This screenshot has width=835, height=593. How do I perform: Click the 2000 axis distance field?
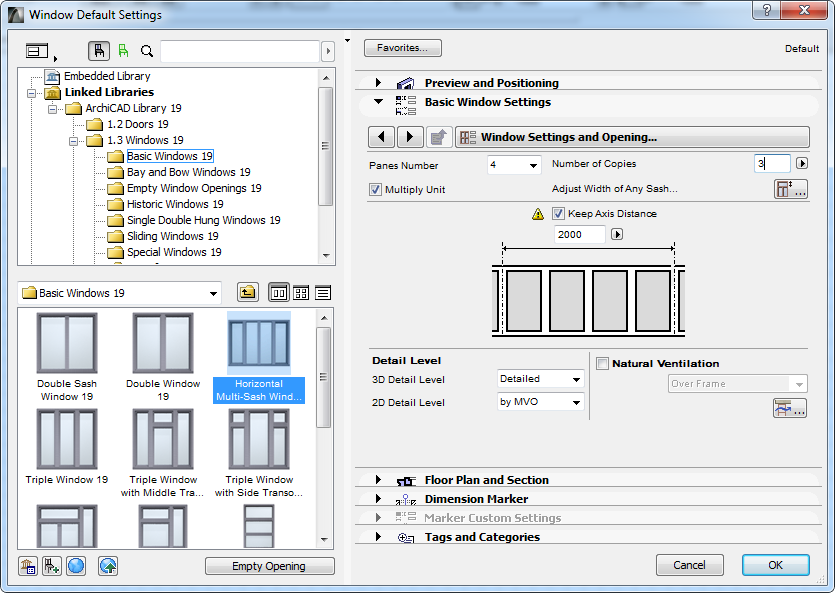coord(579,234)
